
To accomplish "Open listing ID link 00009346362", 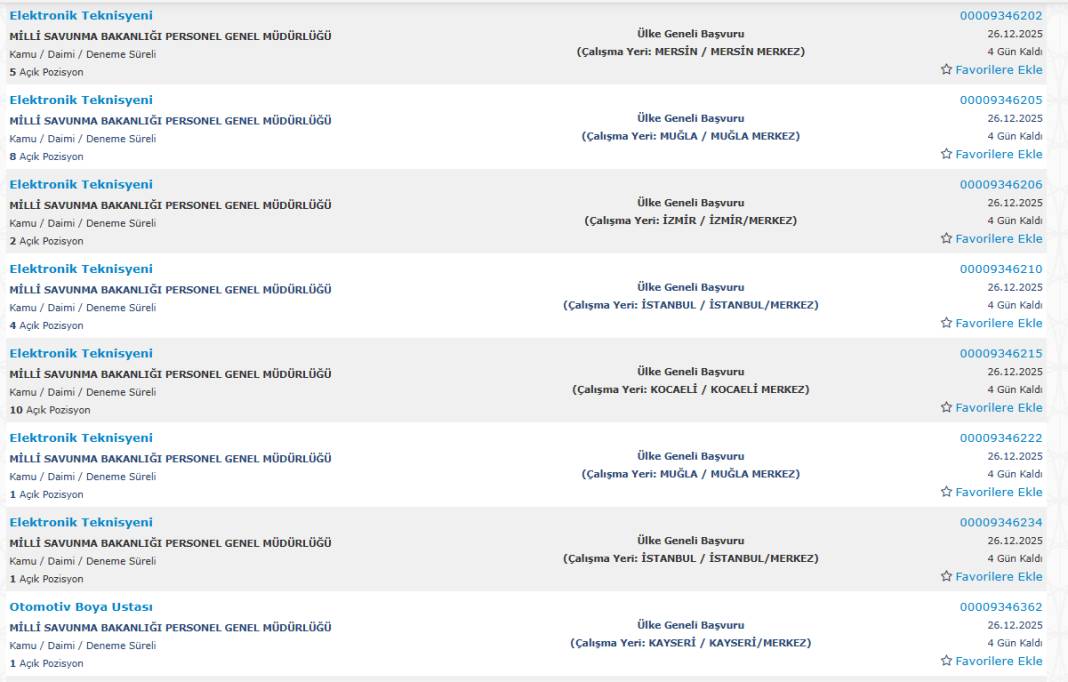I will click(x=1000, y=607).
